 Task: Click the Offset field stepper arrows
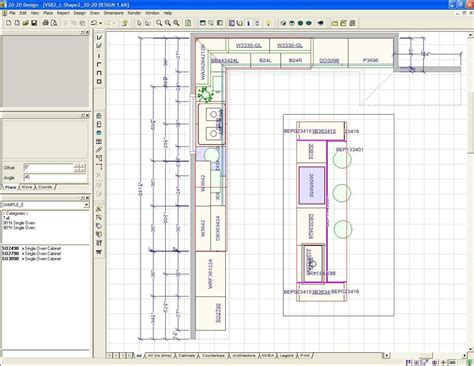80,167
